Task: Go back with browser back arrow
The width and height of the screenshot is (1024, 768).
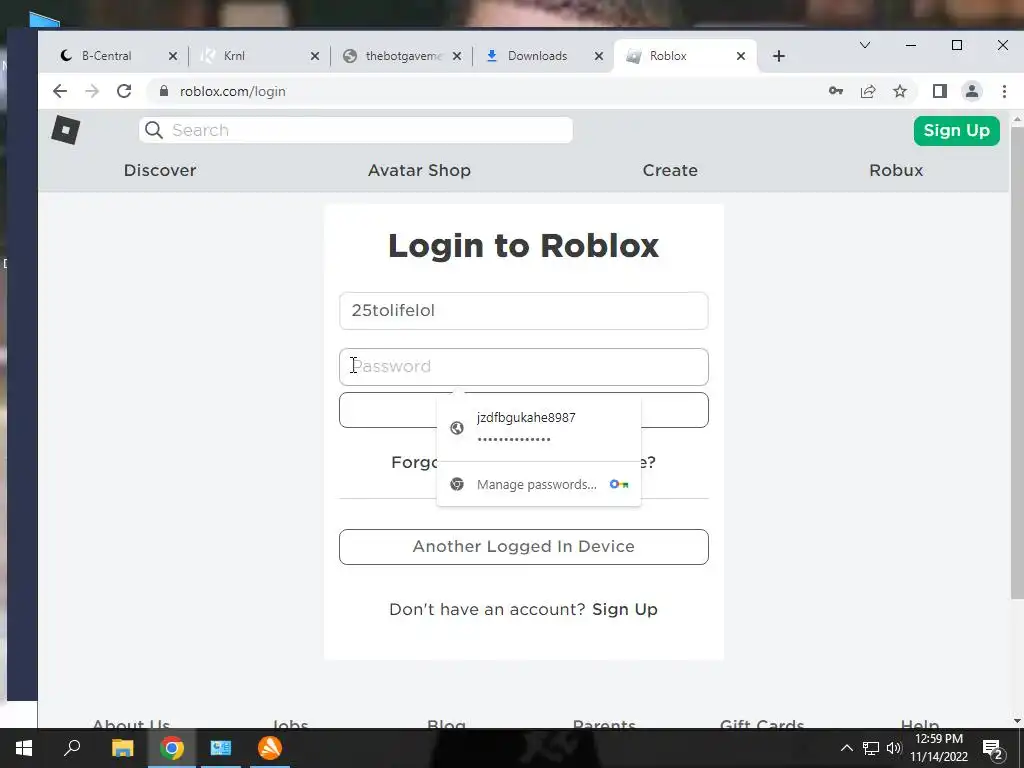Action: 59,91
